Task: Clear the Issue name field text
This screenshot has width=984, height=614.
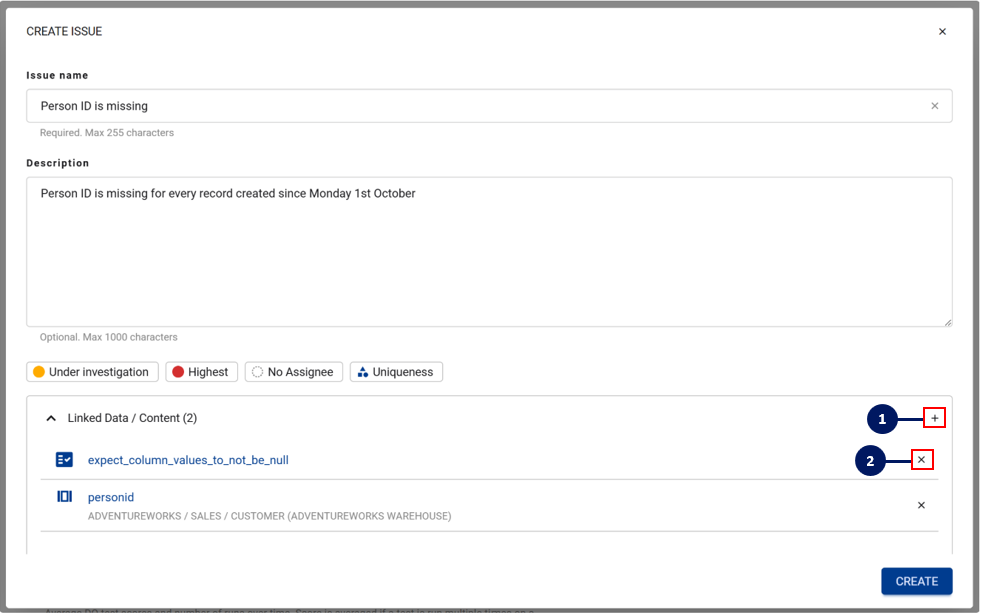Action: click(x=935, y=106)
